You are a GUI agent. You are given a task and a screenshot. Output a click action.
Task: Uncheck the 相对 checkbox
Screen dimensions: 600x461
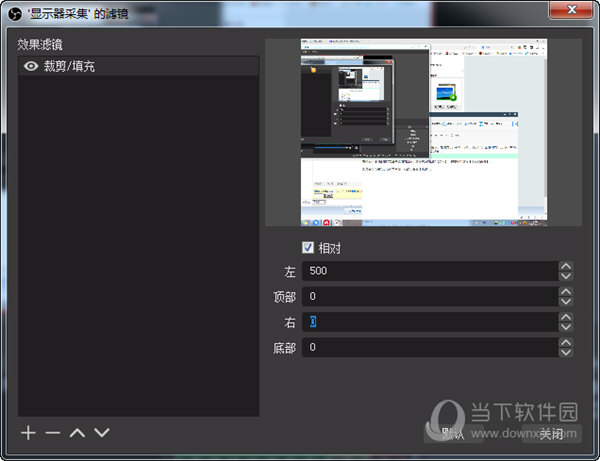coord(308,248)
